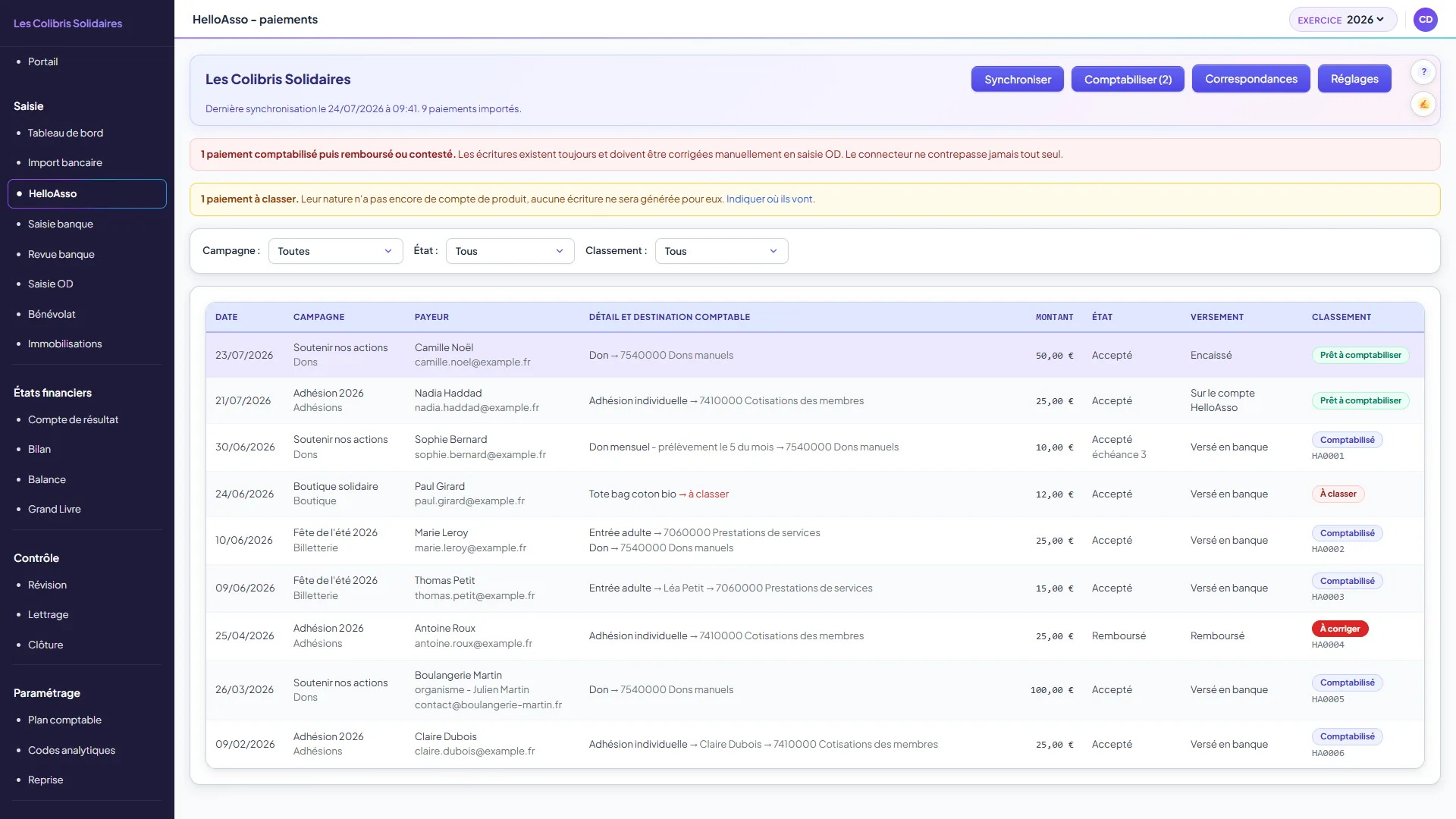
Task: Go to Portail in the sidebar
Action: (42, 61)
